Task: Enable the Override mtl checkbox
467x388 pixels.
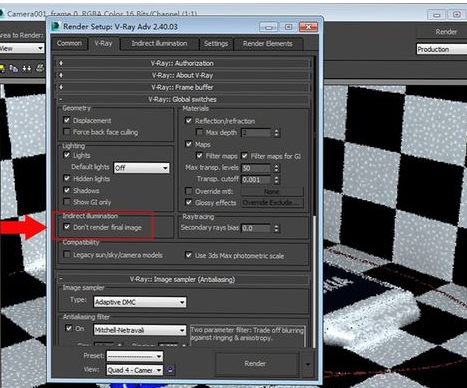Action: (189, 191)
